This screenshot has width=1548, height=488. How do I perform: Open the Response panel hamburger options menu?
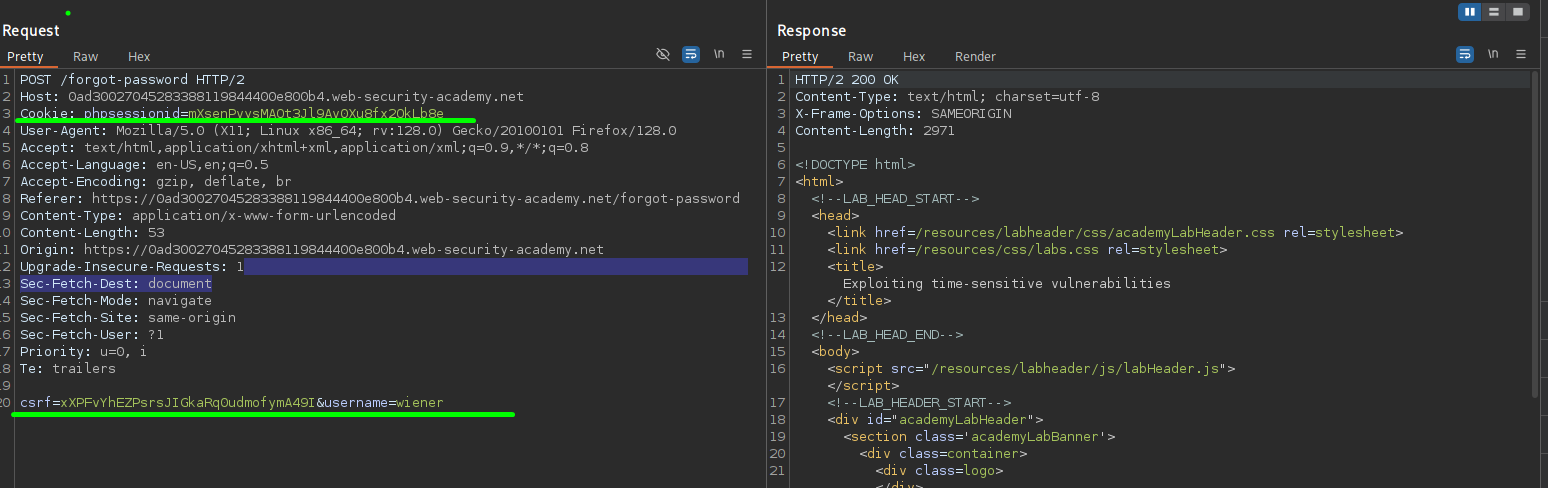coord(1521,54)
